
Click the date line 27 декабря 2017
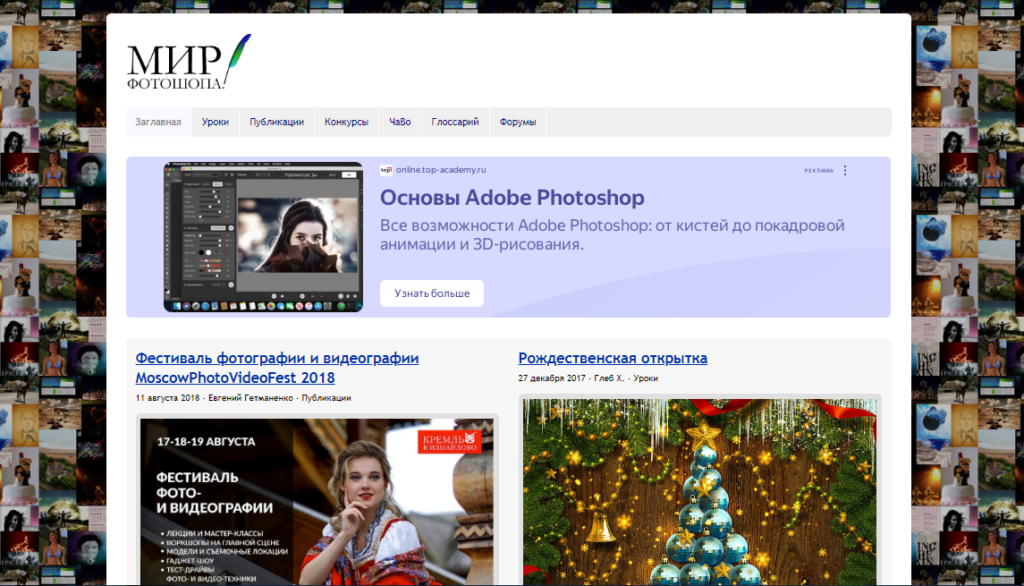click(551, 378)
